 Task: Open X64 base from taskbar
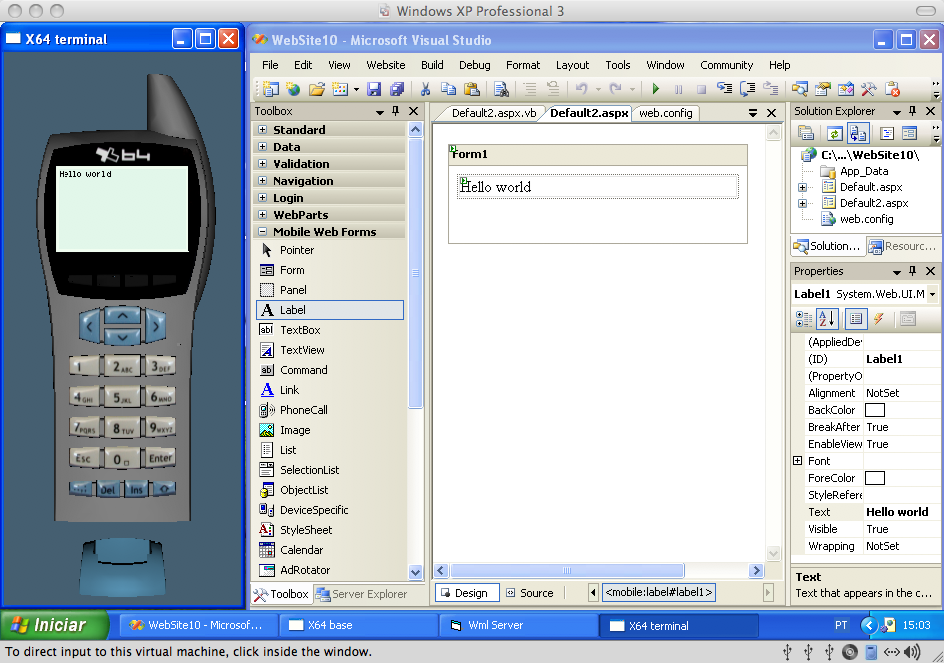tap(358, 625)
